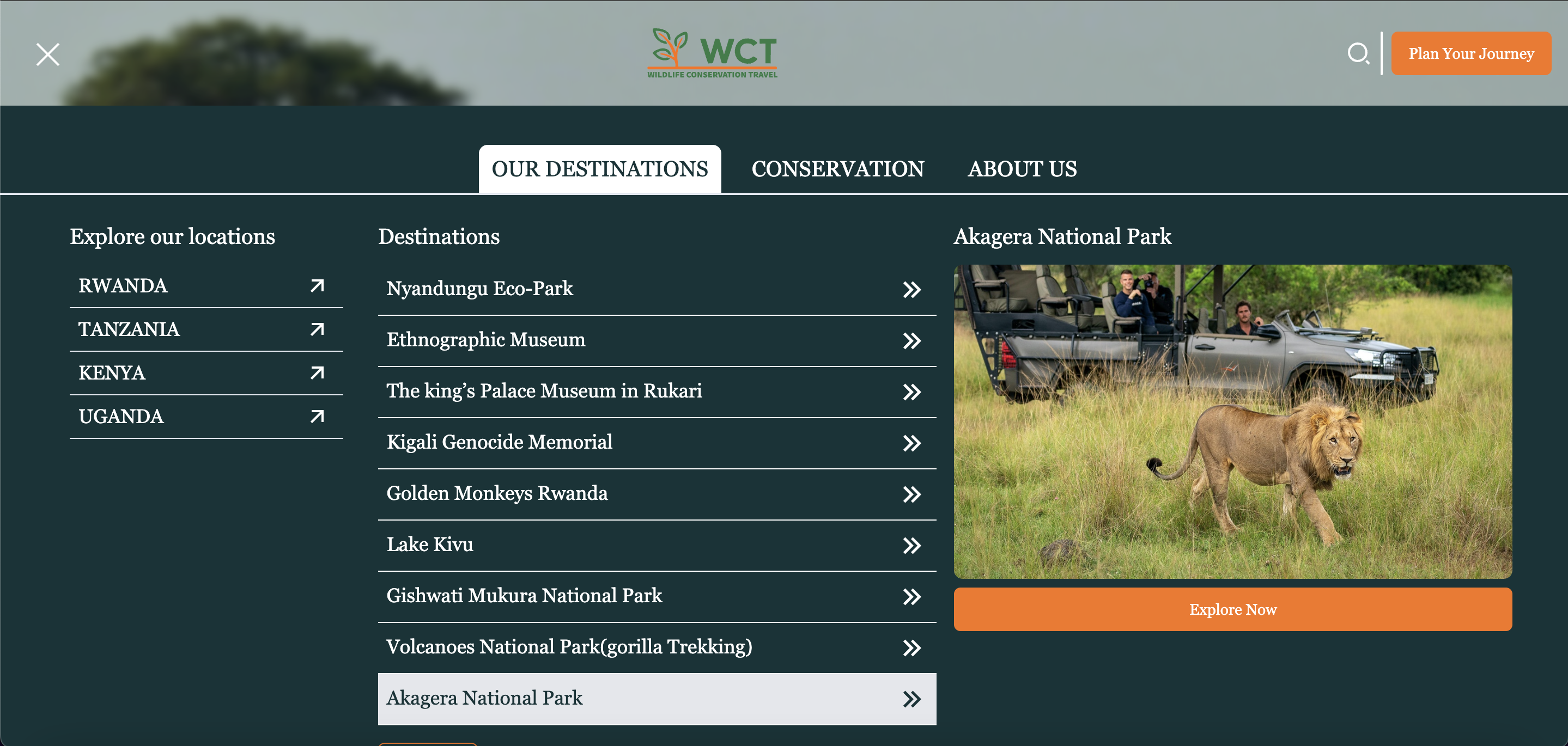This screenshot has width=1568, height=746.
Task: Click the Akagera National Park chevron icon
Action: 911,699
